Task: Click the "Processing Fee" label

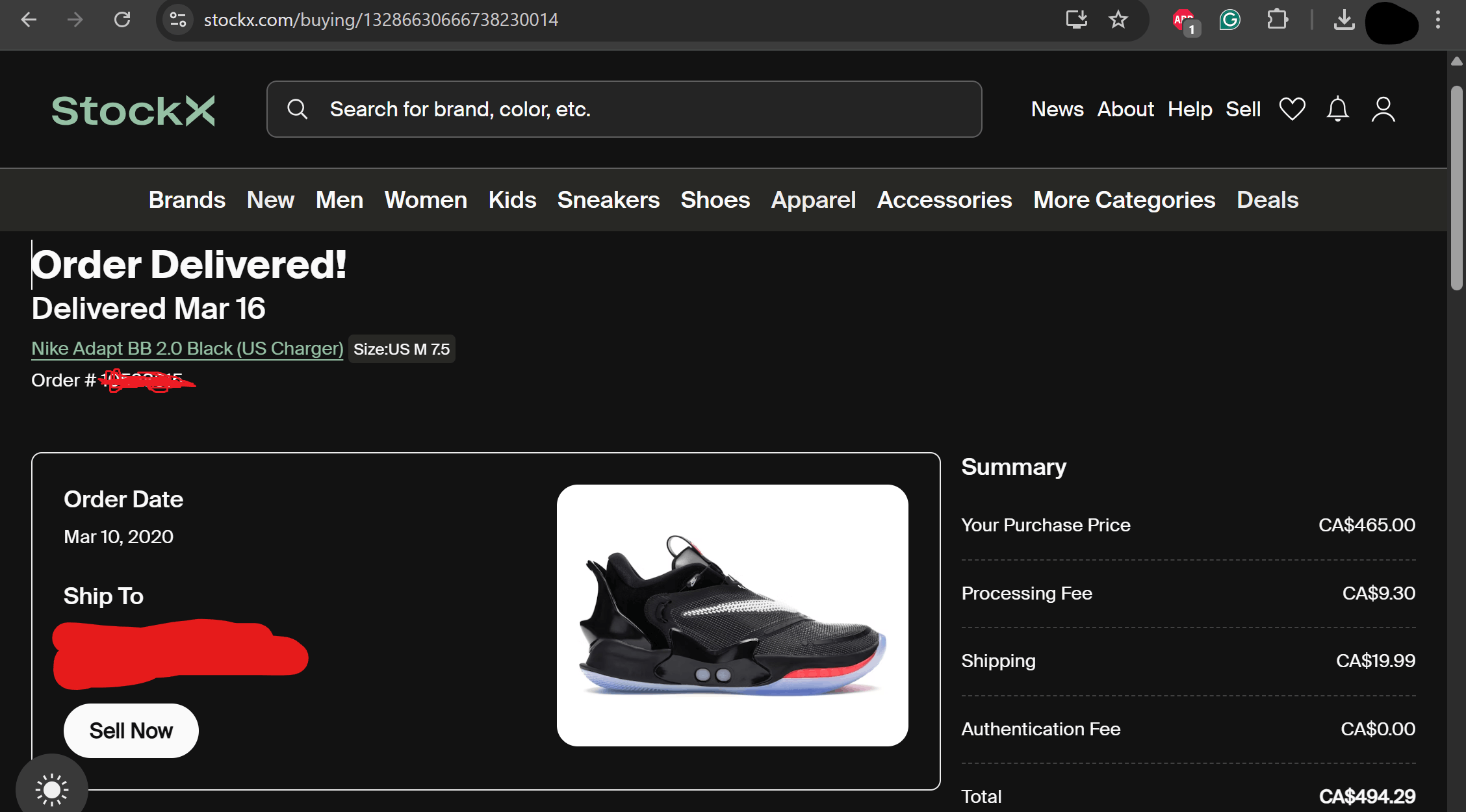Action: [1027, 593]
